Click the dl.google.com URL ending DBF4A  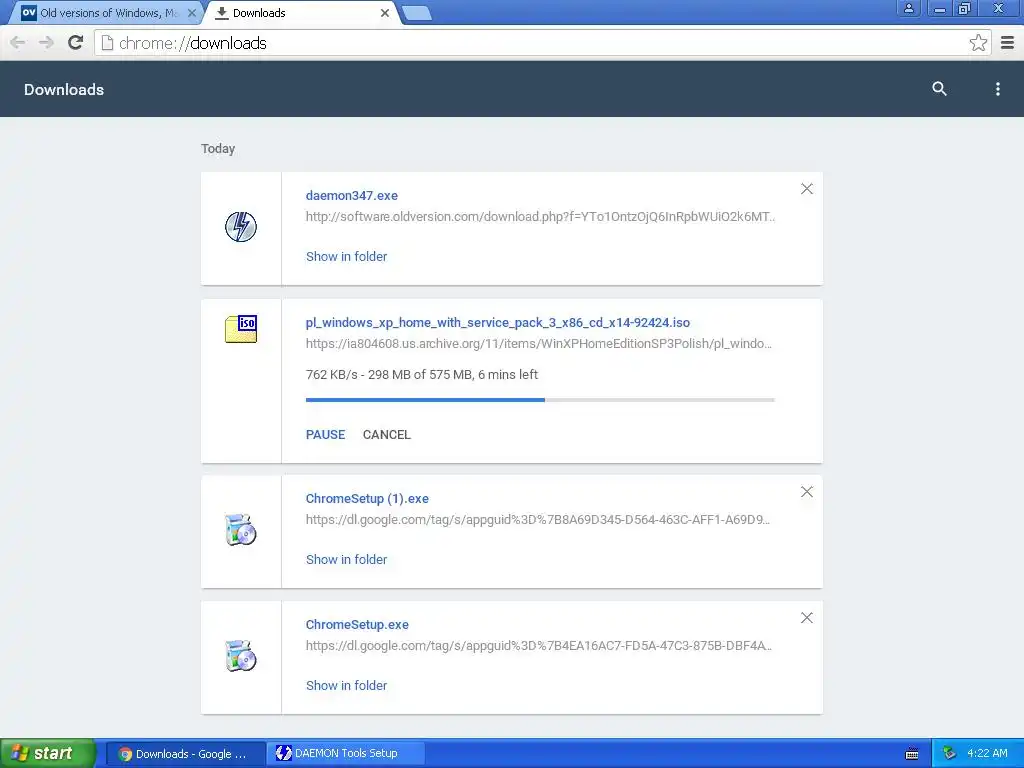pyautogui.click(x=539, y=646)
